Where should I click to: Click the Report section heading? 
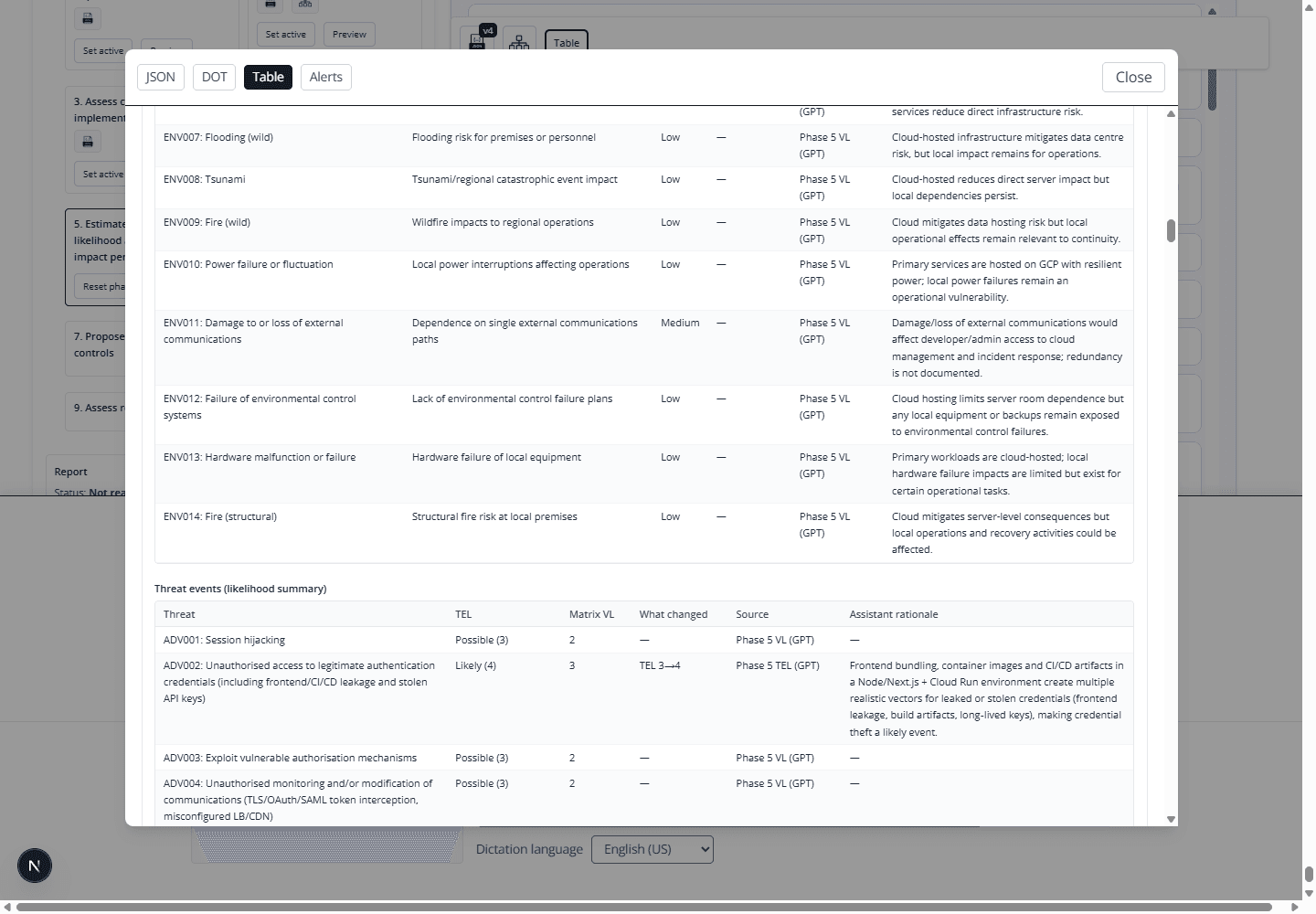[70, 472]
